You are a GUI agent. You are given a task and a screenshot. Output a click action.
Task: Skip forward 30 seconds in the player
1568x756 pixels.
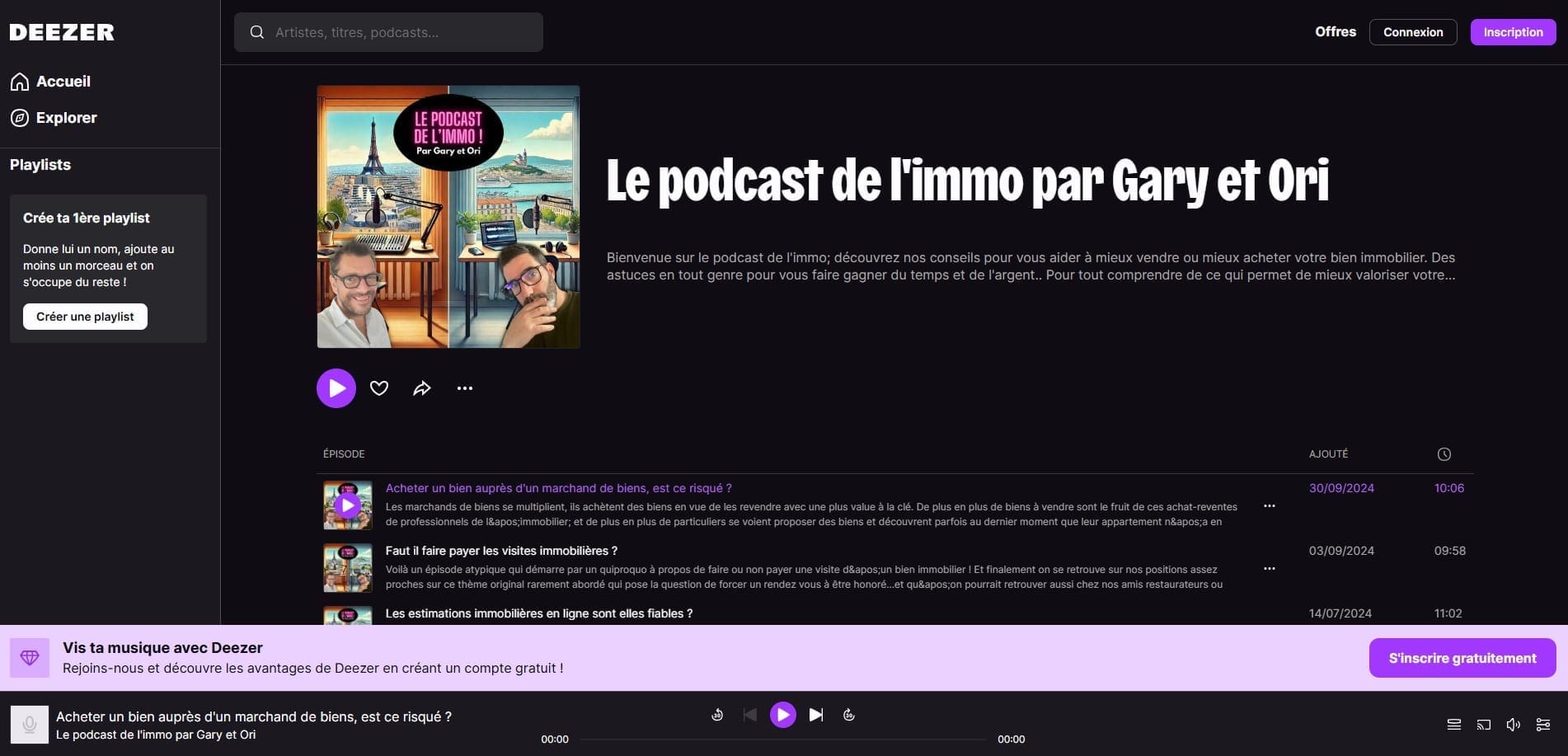tap(849, 715)
